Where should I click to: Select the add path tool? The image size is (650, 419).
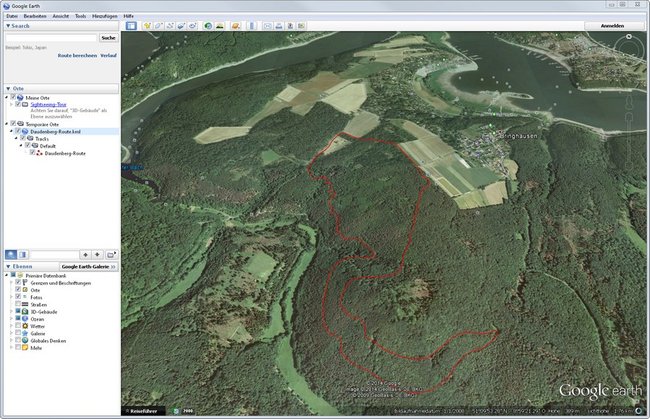pyautogui.click(x=170, y=26)
